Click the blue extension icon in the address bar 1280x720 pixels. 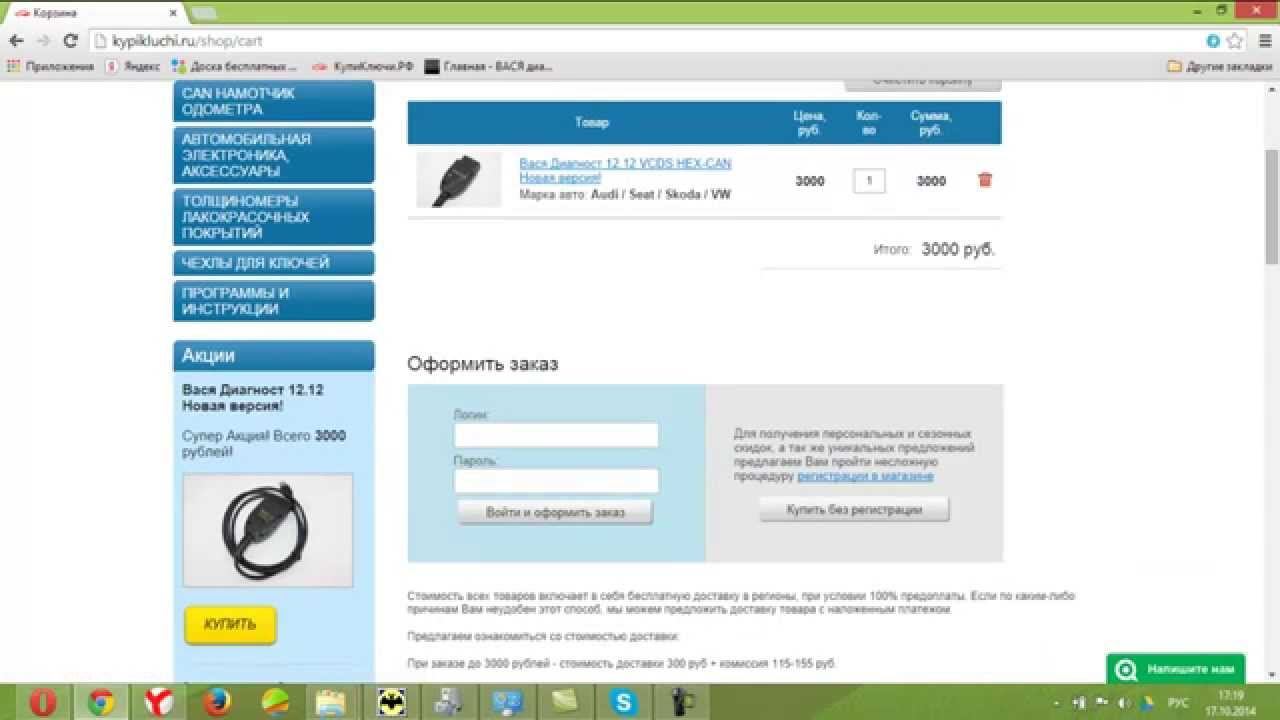(1213, 41)
